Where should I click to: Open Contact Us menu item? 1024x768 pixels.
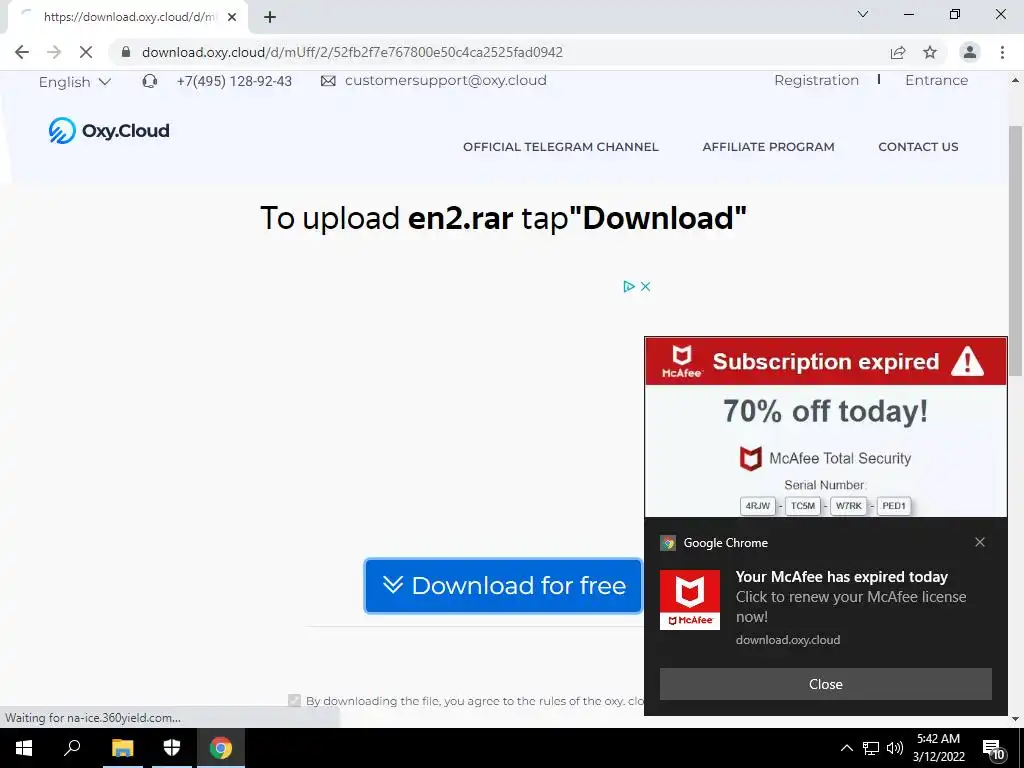point(918,147)
